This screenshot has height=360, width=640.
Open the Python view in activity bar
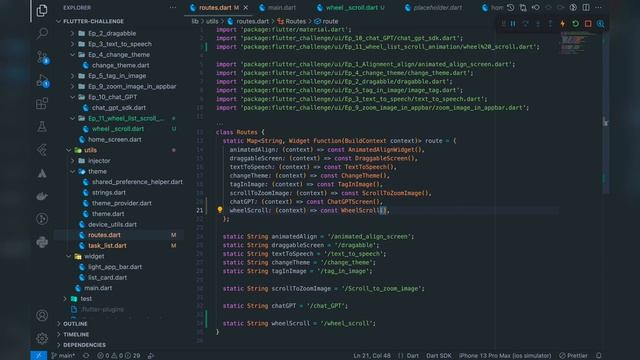click(x=42, y=242)
